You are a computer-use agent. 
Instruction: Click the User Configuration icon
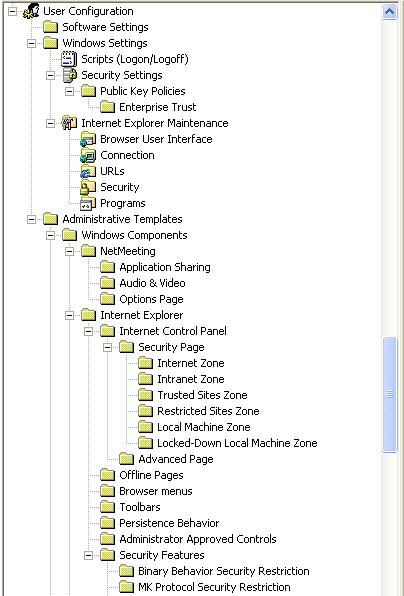coord(31,11)
